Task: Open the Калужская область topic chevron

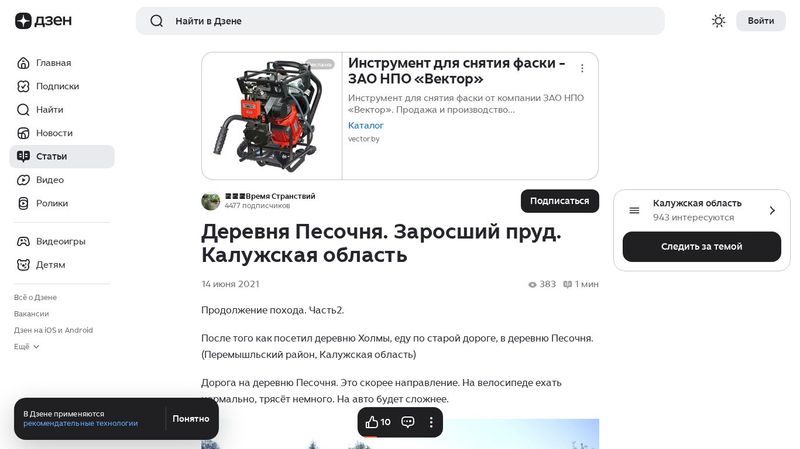Action: [x=772, y=210]
